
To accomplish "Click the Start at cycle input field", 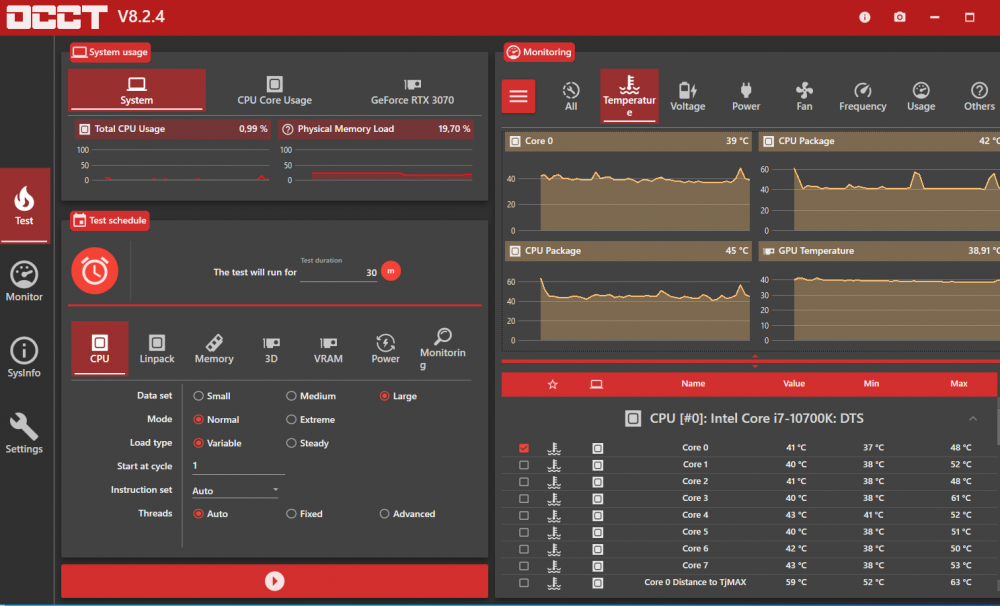I will click(x=237, y=466).
